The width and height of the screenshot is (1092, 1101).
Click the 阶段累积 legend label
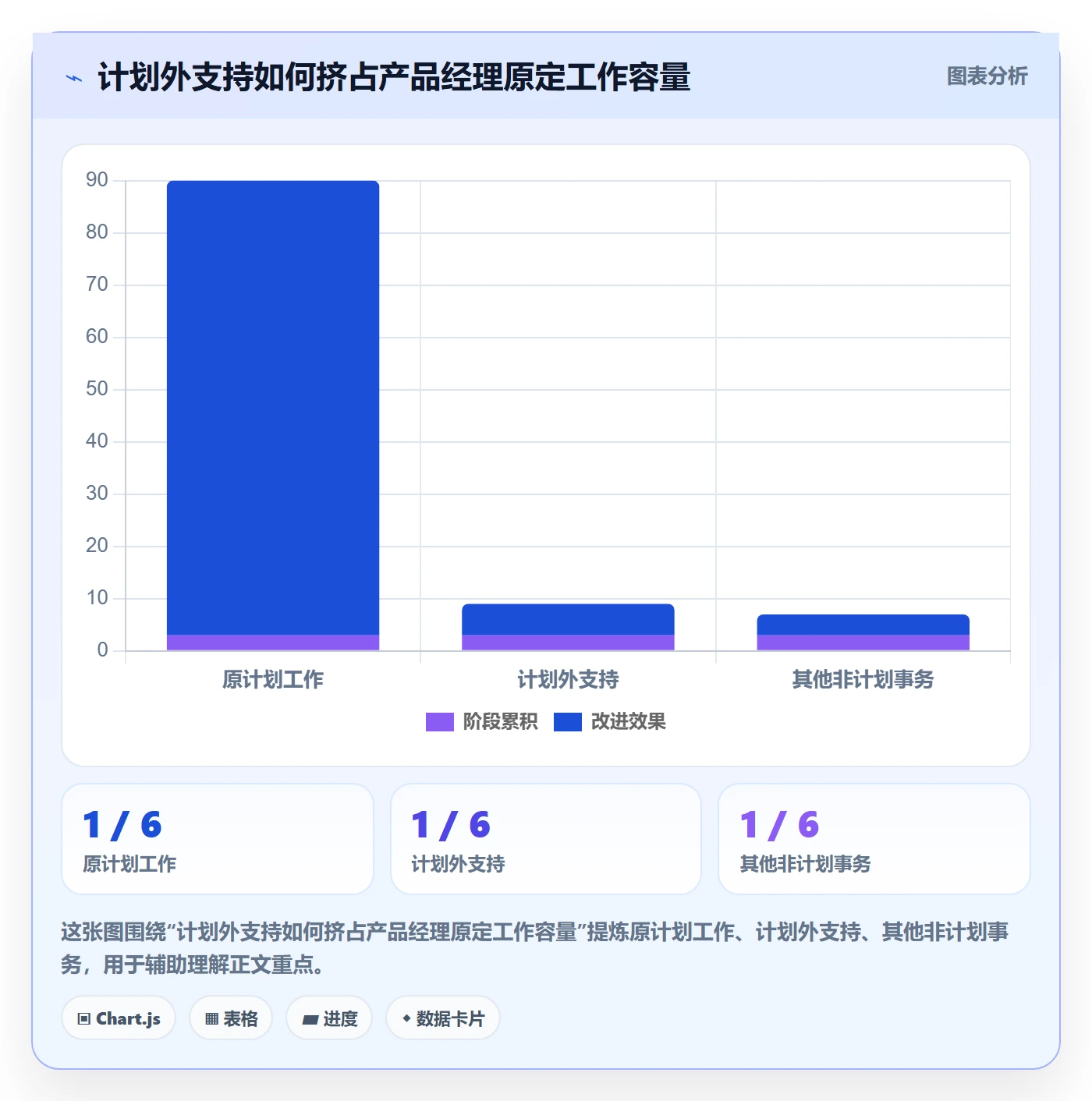[x=500, y=722]
